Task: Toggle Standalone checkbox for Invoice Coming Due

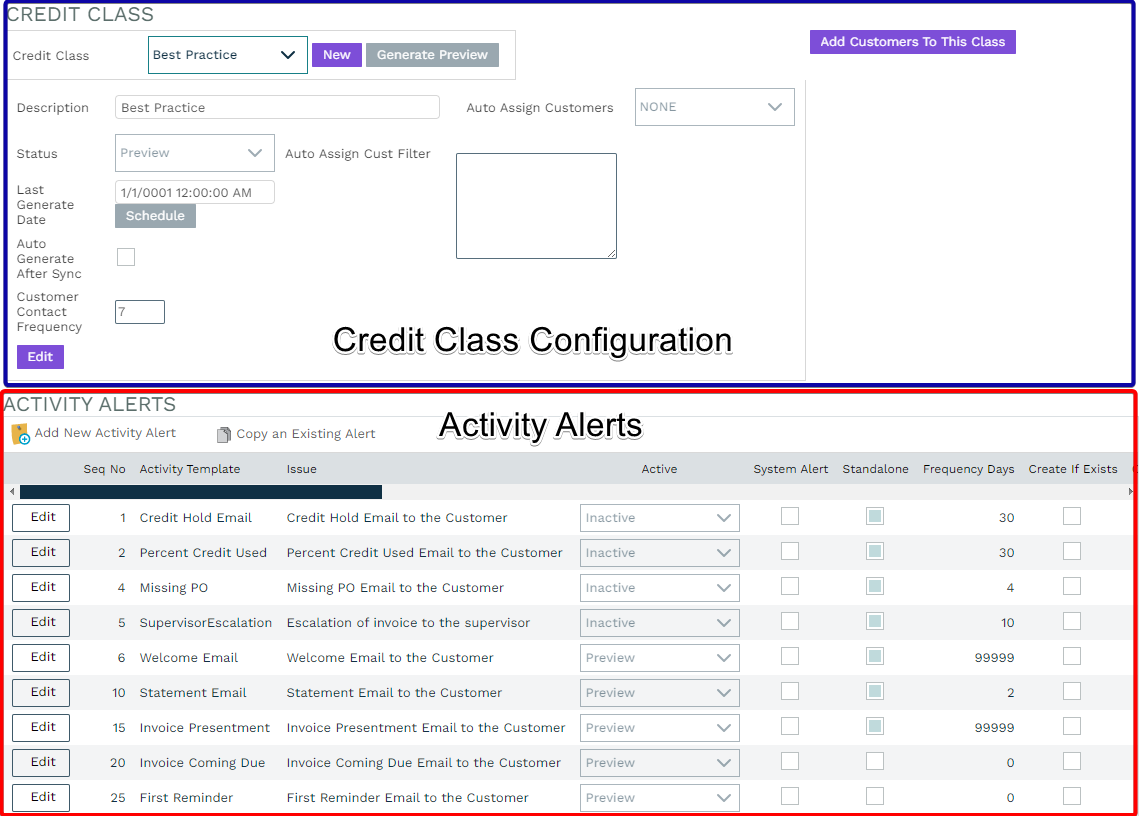Action: pyautogui.click(x=875, y=761)
